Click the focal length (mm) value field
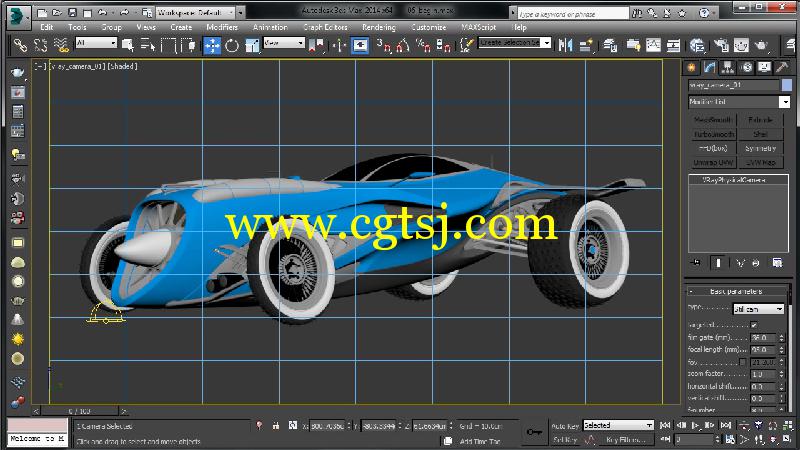This screenshot has width=800, height=450. 763,349
